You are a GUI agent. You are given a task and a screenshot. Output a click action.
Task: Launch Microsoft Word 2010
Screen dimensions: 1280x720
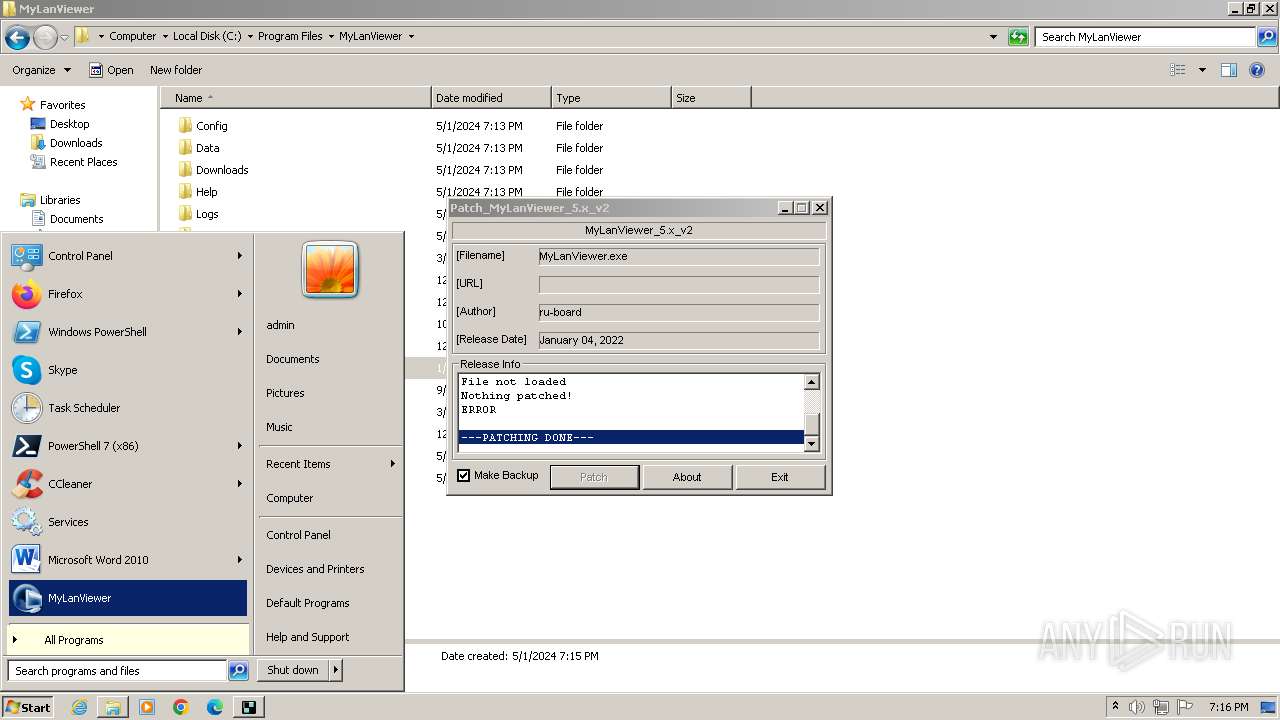point(127,560)
